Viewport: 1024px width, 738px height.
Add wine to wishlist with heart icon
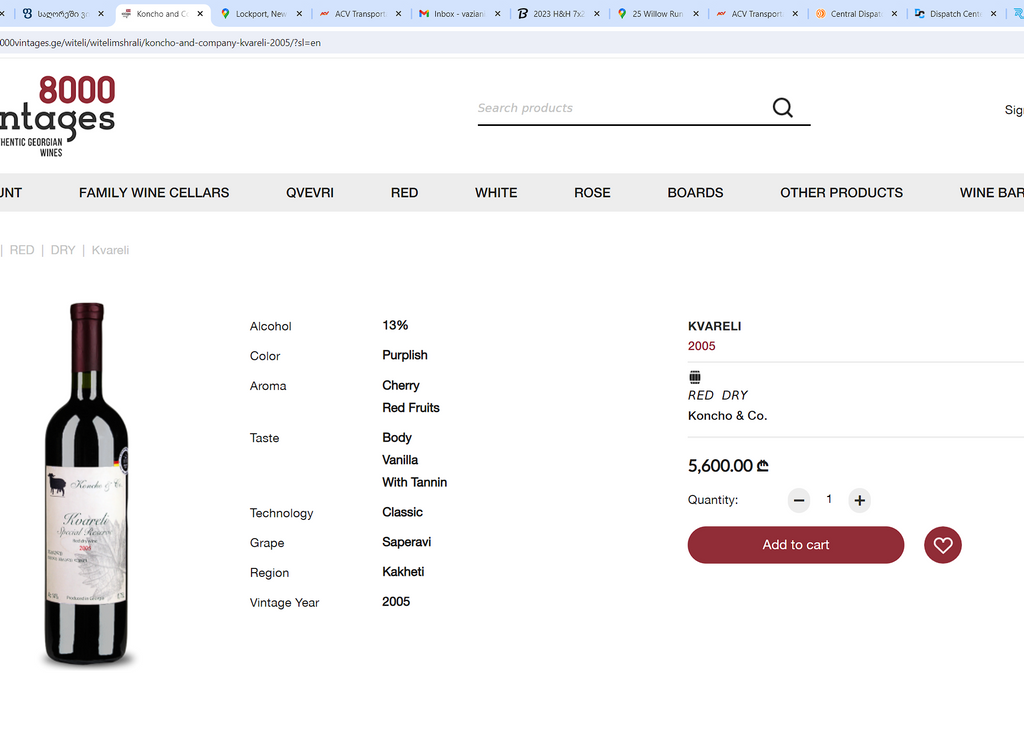[942, 545]
